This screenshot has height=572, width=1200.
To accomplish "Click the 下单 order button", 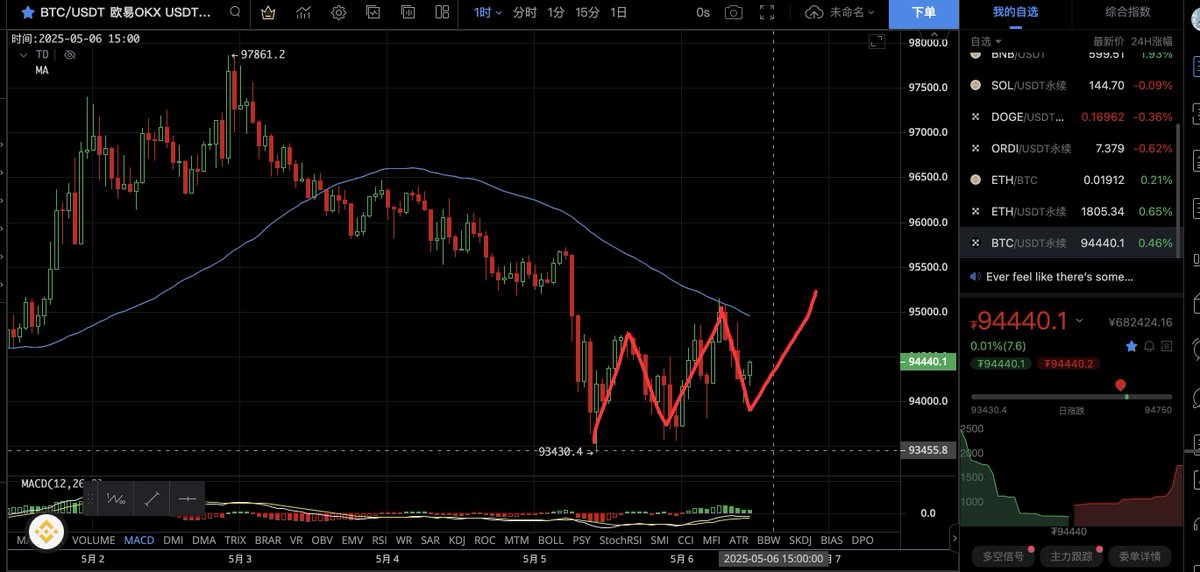I will 924,13.
